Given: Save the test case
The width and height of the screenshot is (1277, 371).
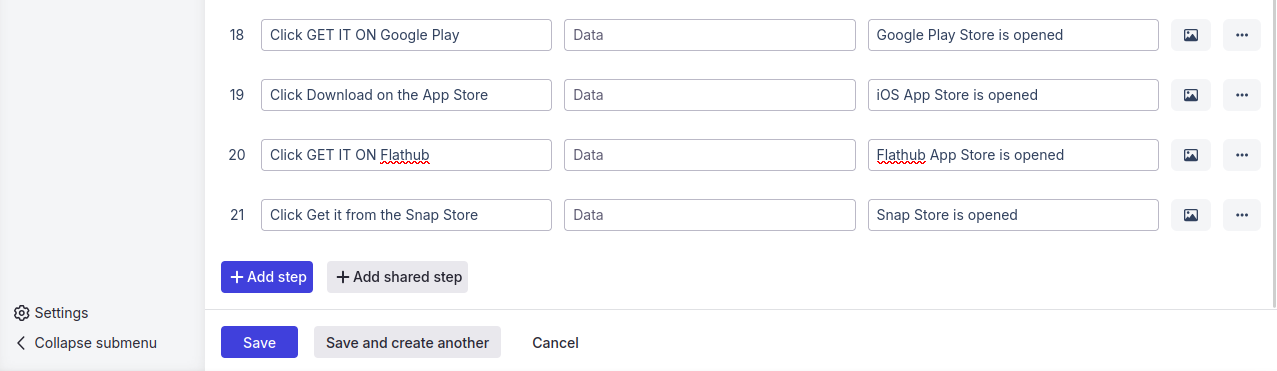Looking at the screenshot, I should (x=259, y=342).
